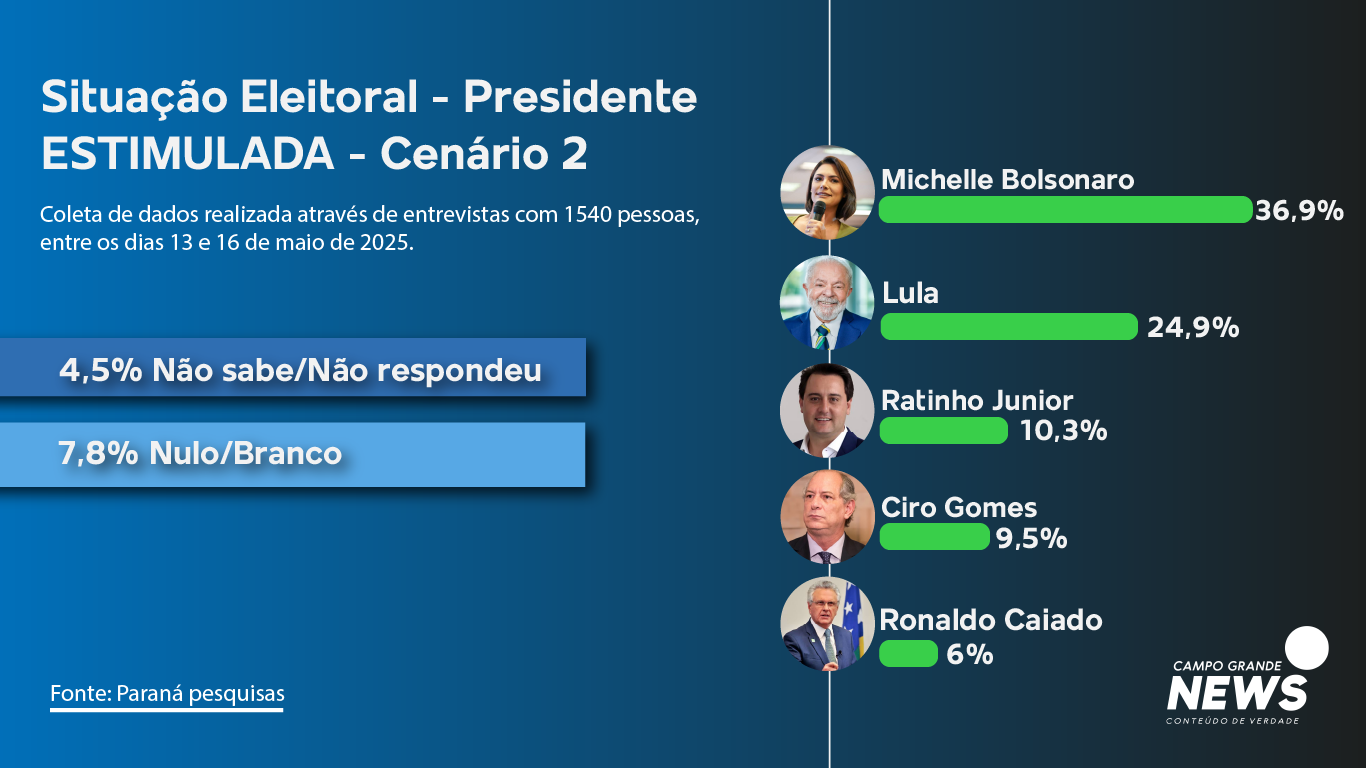1366x768 pixels.
Task: Click the Situação Eleitoral - Presidente title
Action: (369, 97)
